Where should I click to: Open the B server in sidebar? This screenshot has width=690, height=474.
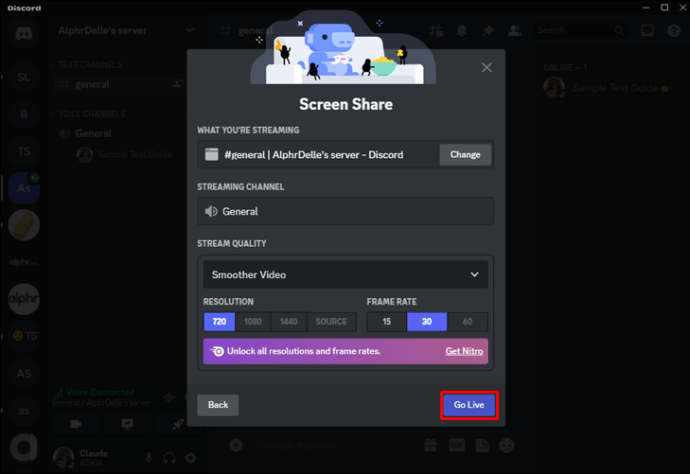(24, 114)
